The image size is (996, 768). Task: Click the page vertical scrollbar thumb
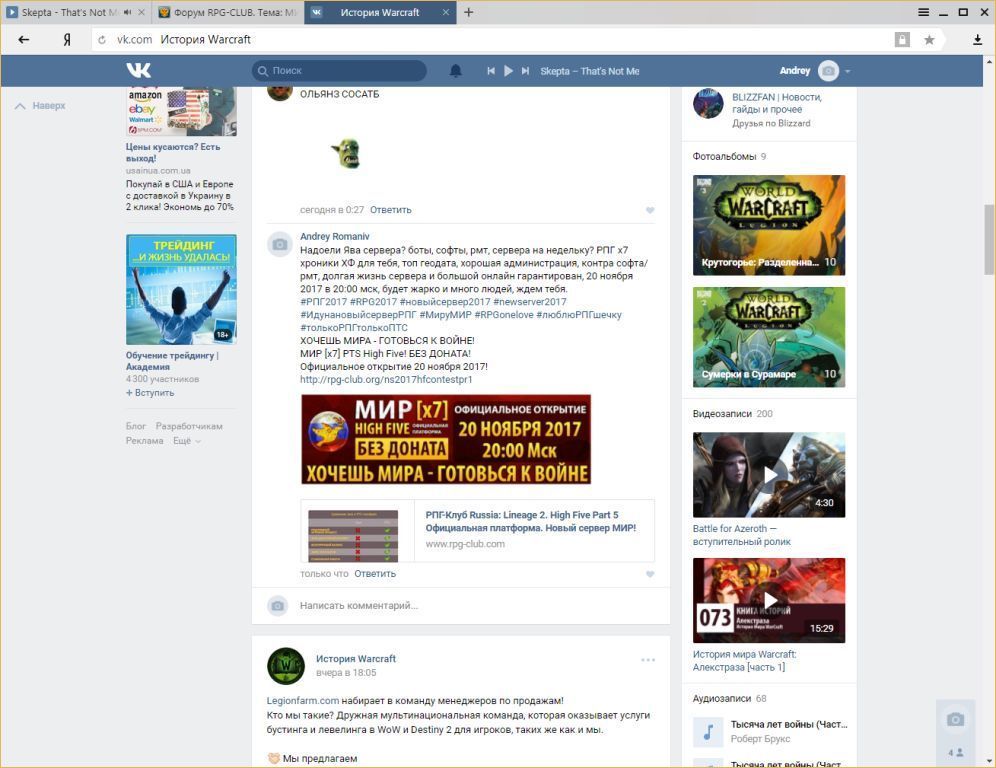click(x=989, y=239)
